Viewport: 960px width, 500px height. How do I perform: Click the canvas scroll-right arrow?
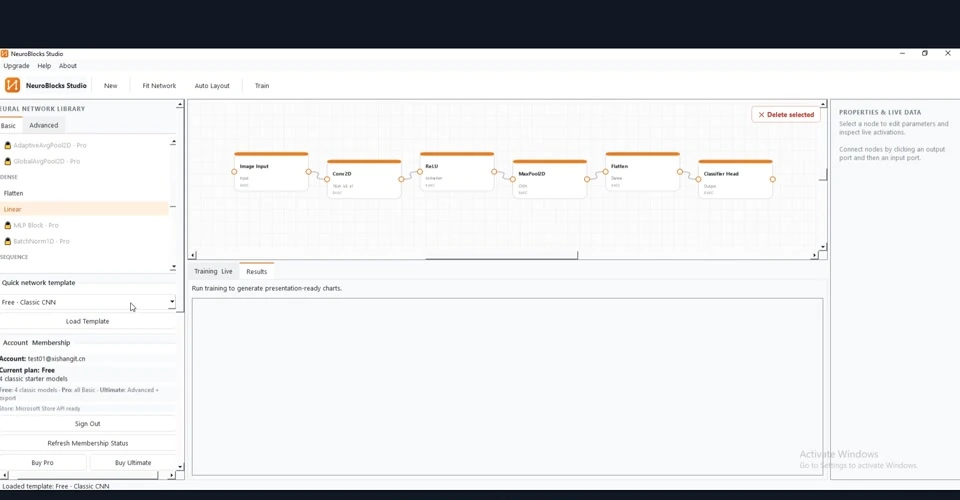coord(814,255)
